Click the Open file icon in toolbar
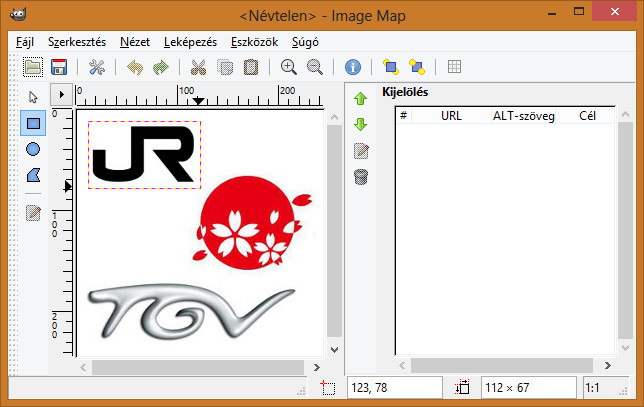 click(x=33, y=67)
